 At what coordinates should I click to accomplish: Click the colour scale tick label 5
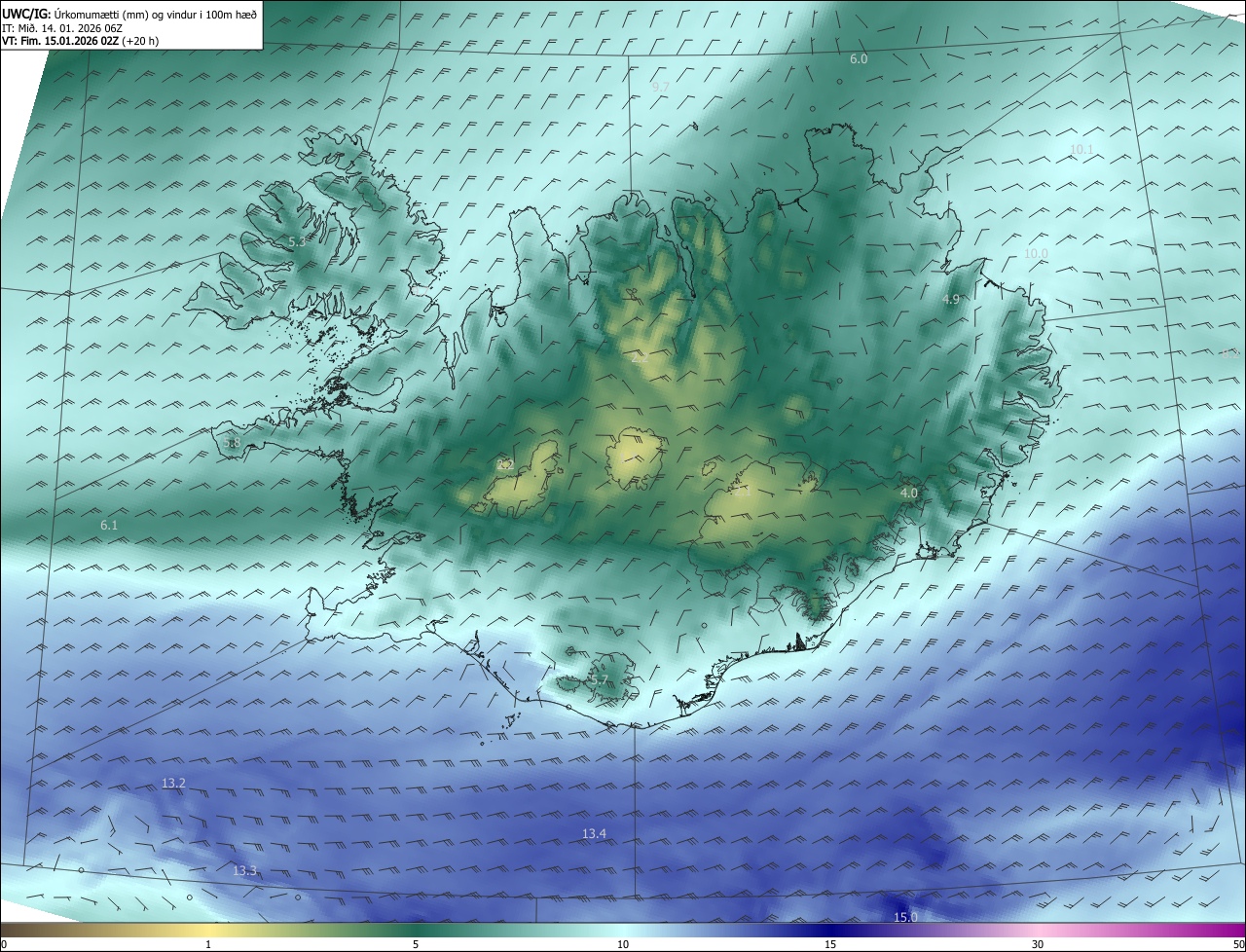416,944
